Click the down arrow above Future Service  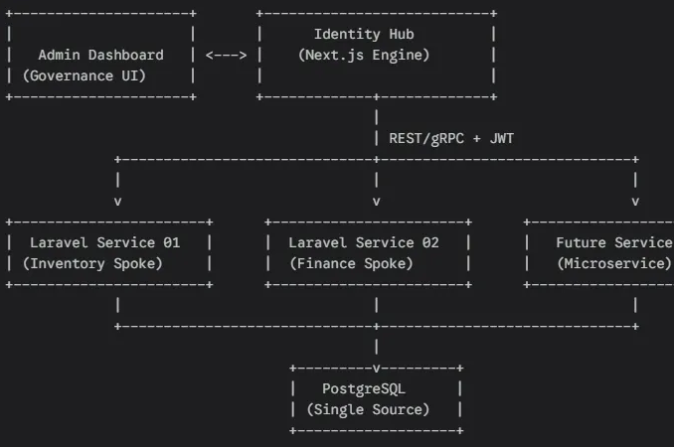pyautogui.click(x=635, y=201)
